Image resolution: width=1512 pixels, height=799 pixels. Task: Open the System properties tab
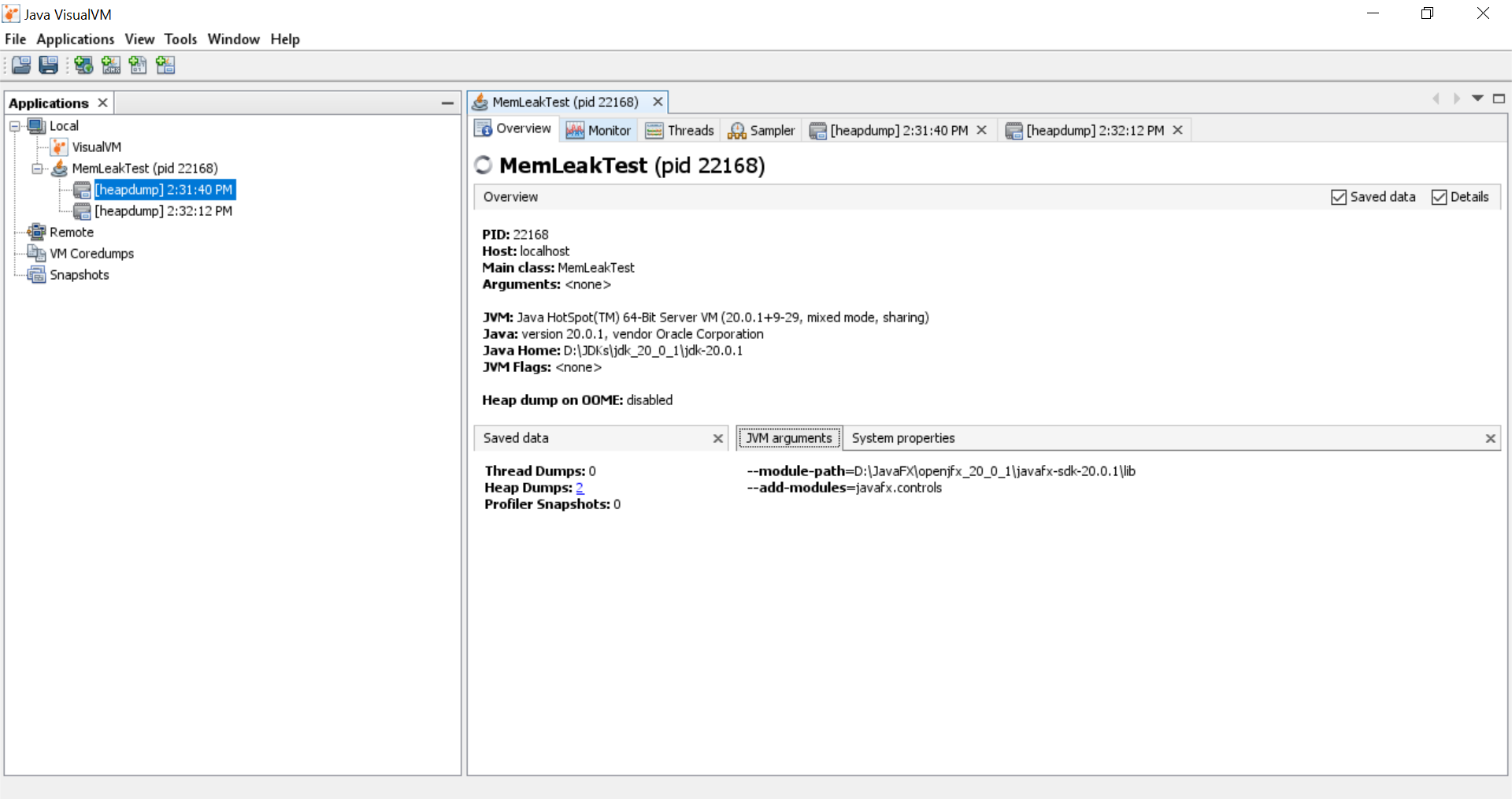click(x=902, y=438)
